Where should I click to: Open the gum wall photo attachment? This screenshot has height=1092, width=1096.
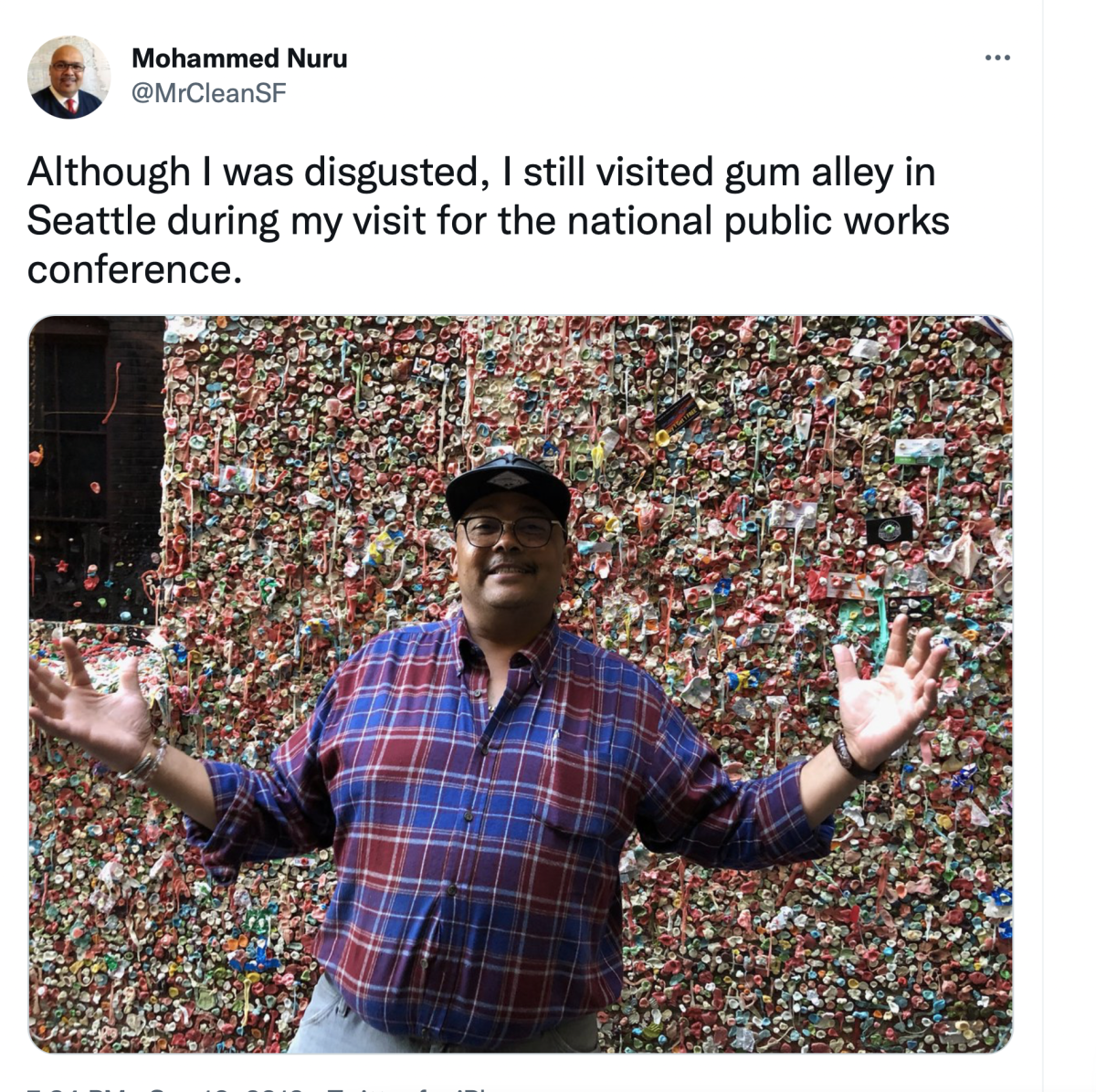pos(521,684)
